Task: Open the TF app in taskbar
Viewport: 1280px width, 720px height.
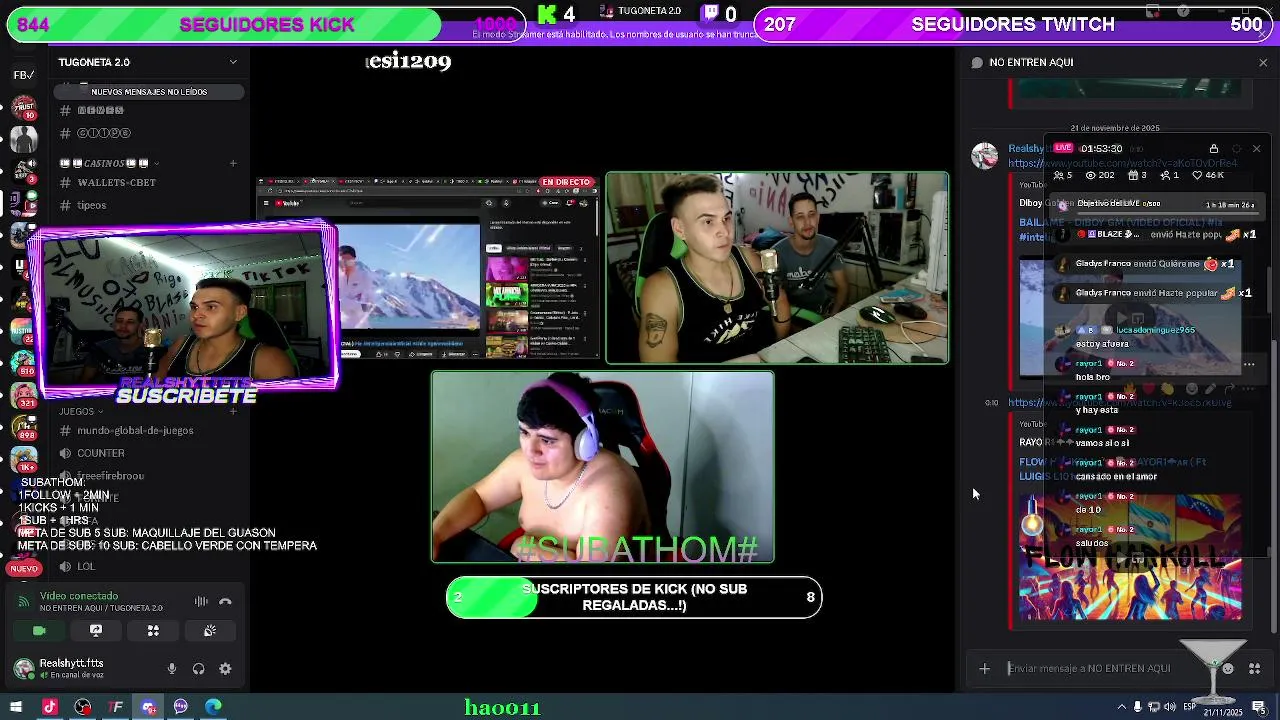Action: tap(115, 707)
